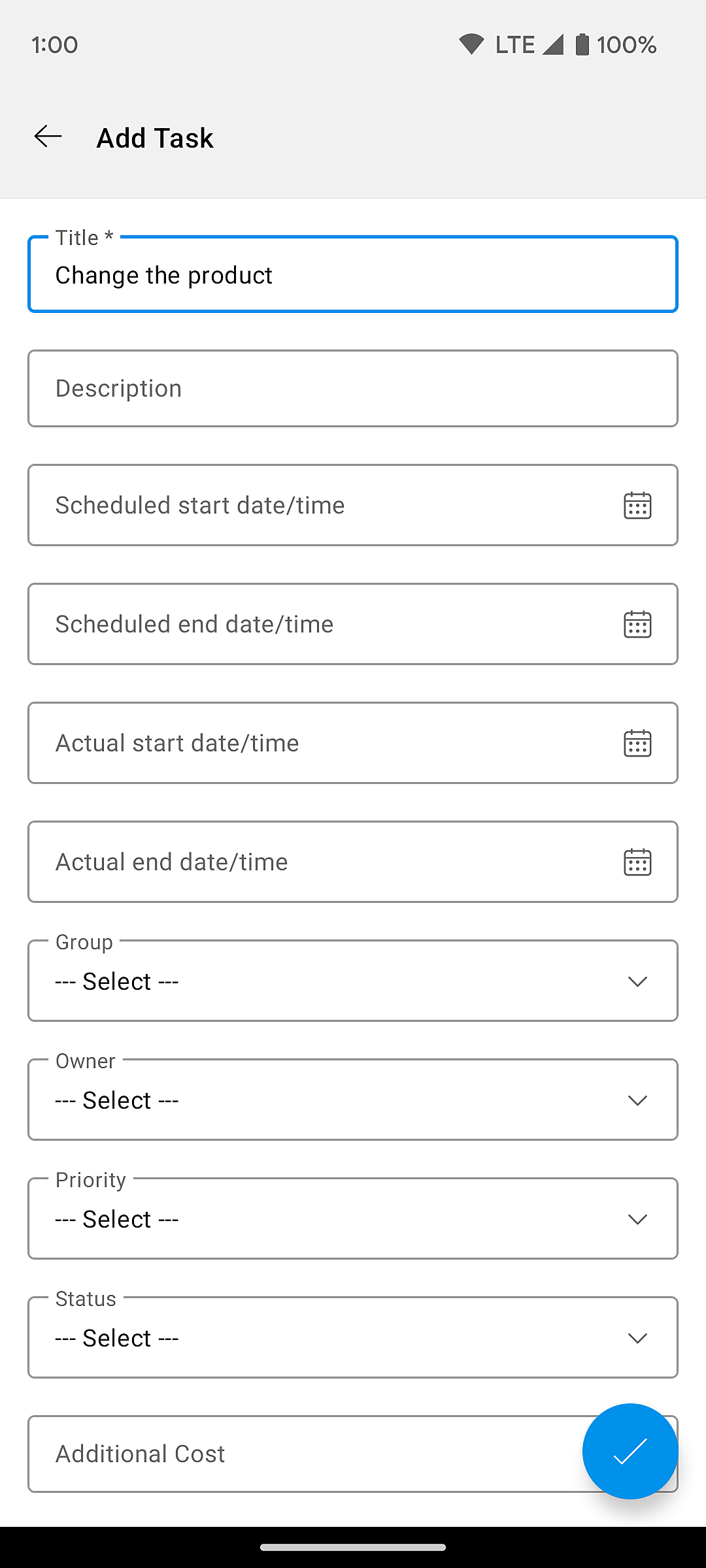Tap the back arrow icon
The width and height of the screenshot is (706, 1568).
click(48, 137)
